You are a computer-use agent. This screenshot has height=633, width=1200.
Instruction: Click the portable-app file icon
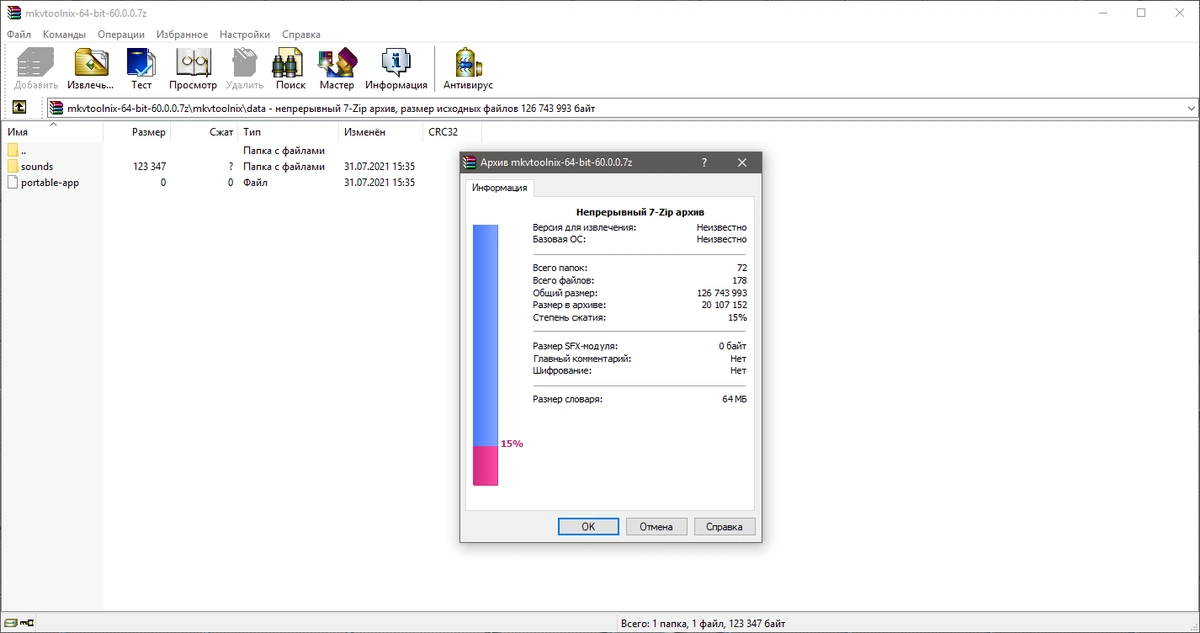click(x=13, y=183)
